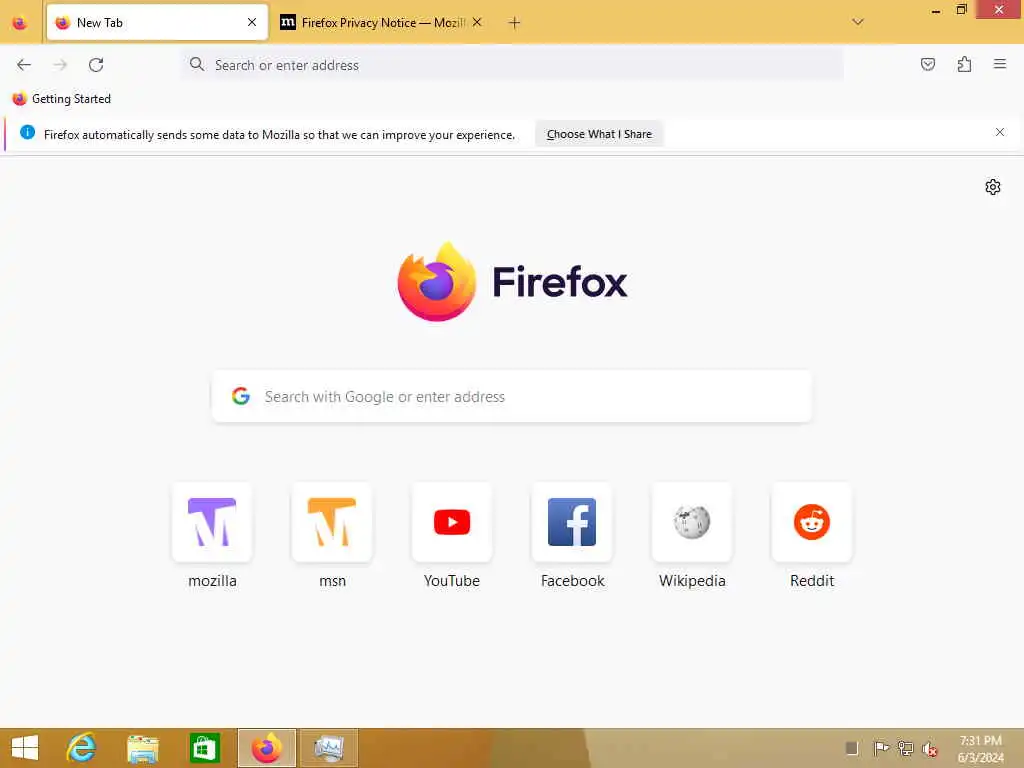Click the taskbar clock showing 7:31 PM

tap(980, 748)
